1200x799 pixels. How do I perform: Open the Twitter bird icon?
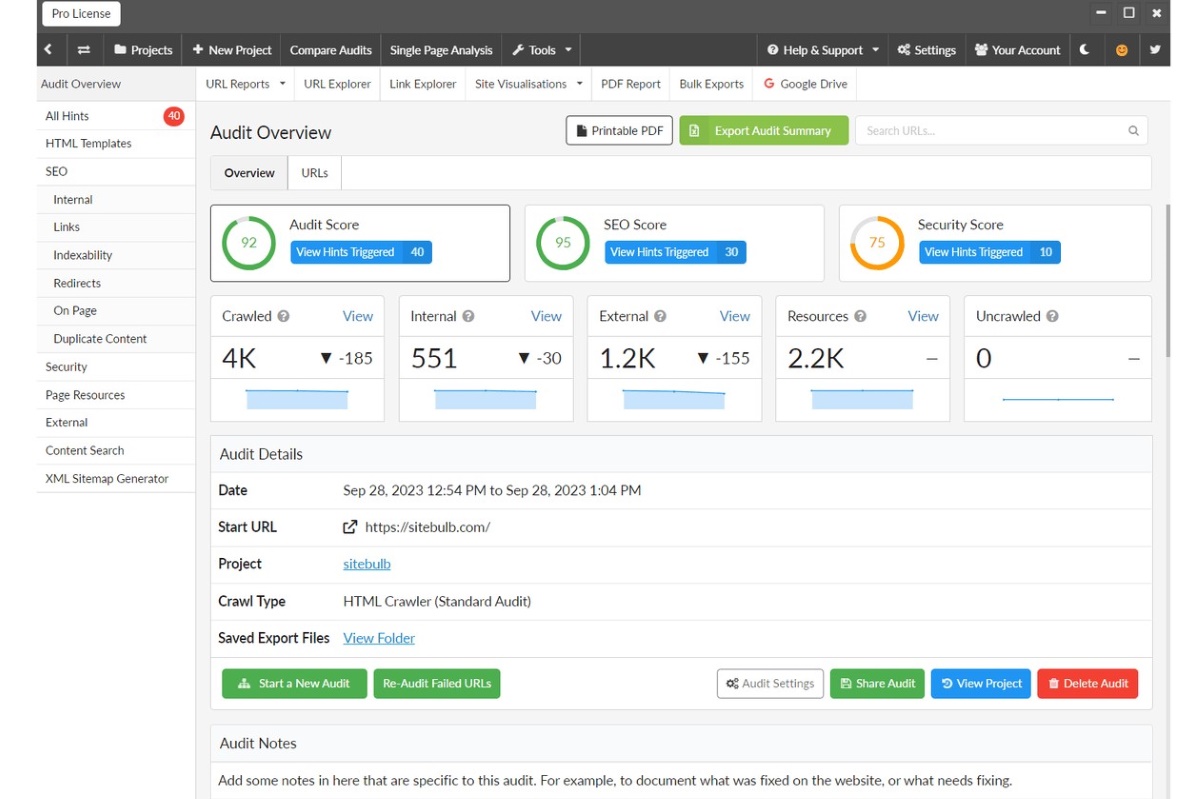(x=1155, y=50)
